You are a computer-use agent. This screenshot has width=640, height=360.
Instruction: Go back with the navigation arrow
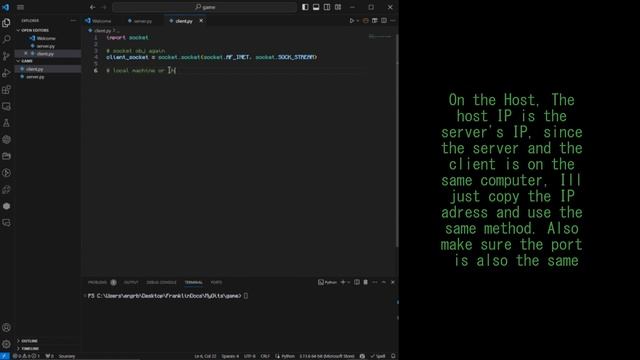coord(93,7)
